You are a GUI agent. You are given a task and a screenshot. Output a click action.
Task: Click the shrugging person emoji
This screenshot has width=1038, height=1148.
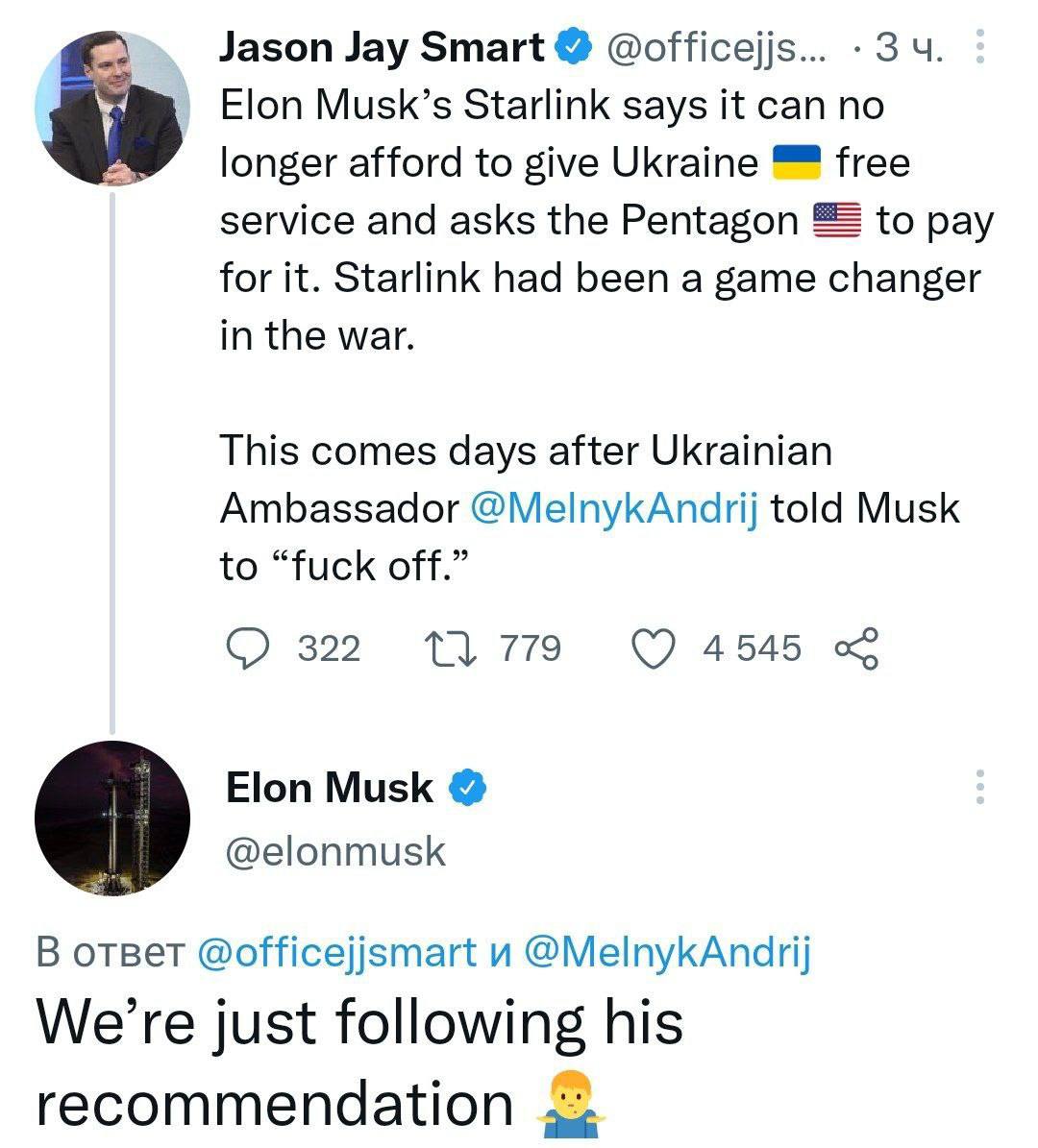point(572,1103)
